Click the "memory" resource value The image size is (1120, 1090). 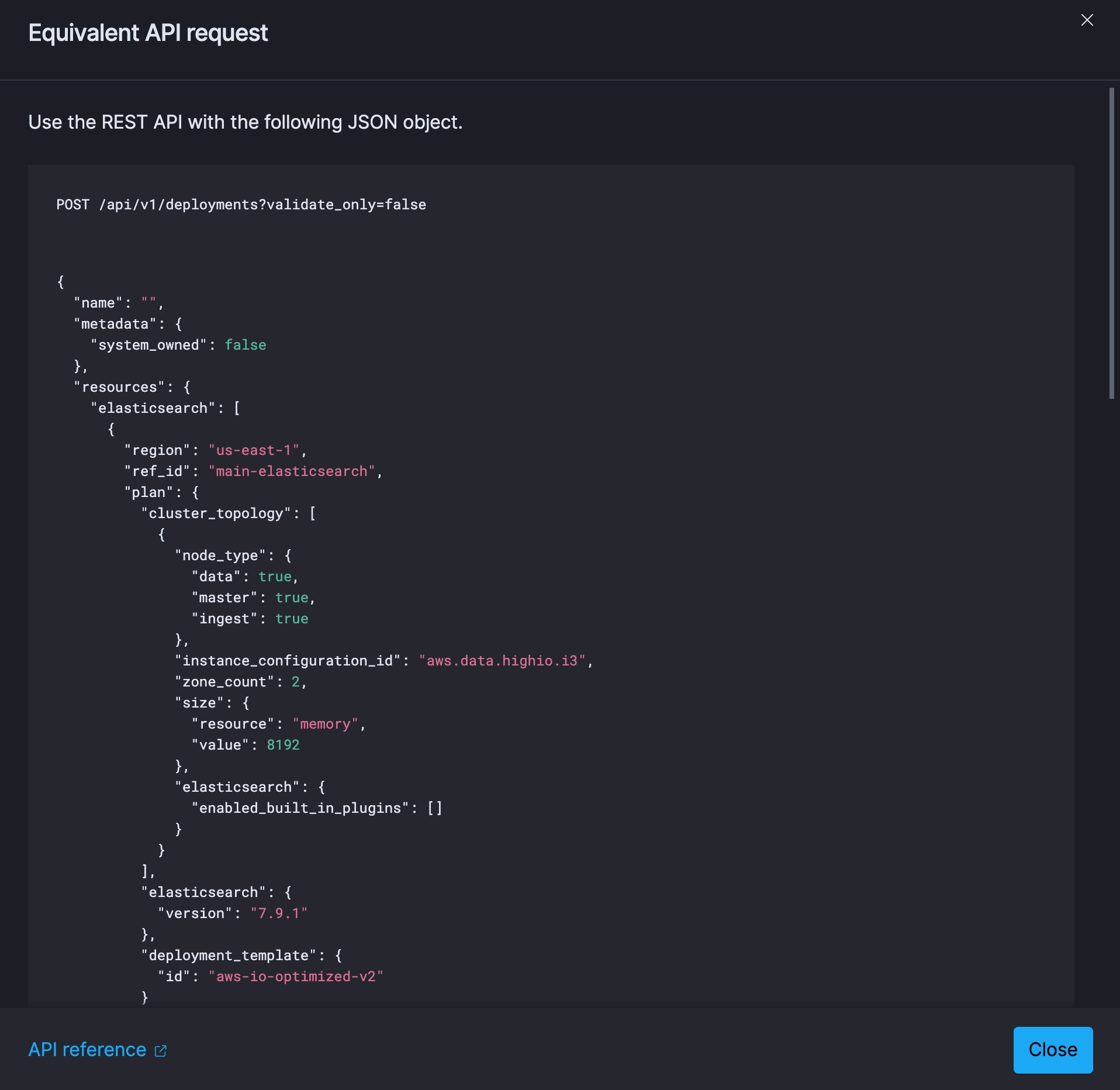pos(325,724)
